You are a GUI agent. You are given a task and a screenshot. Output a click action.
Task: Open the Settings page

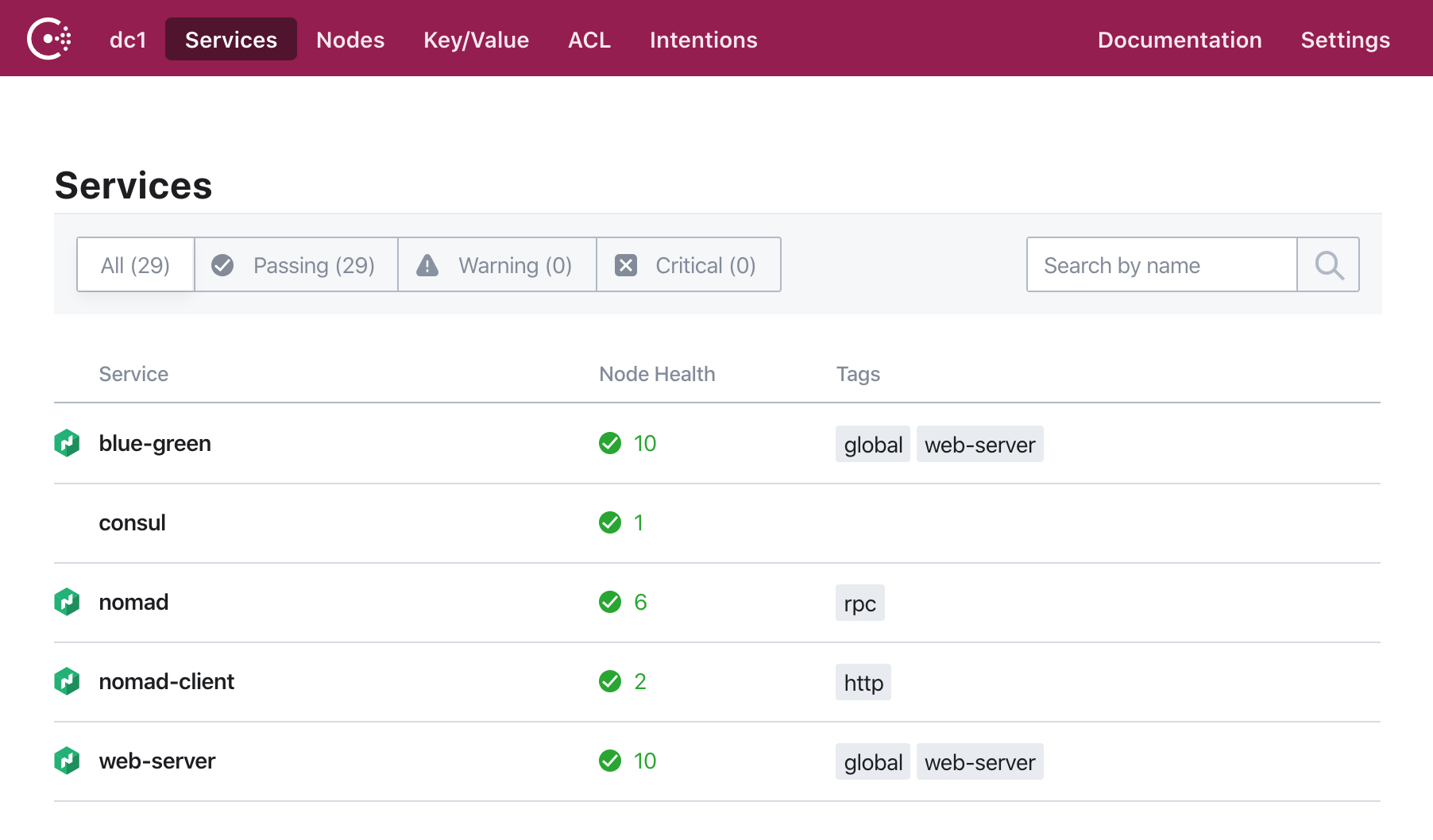(1345, 40)
